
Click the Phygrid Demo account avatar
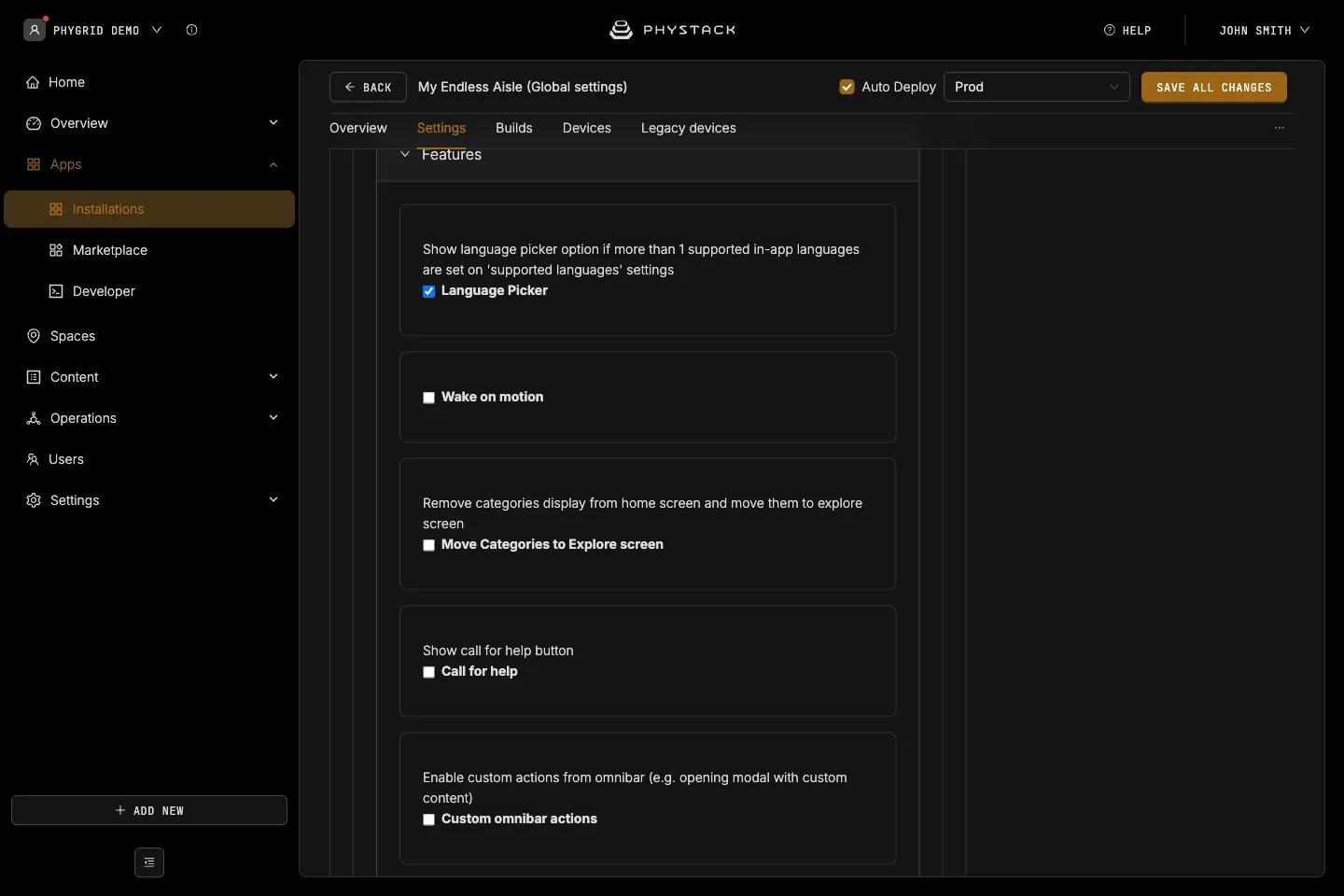tap(35, 30)
